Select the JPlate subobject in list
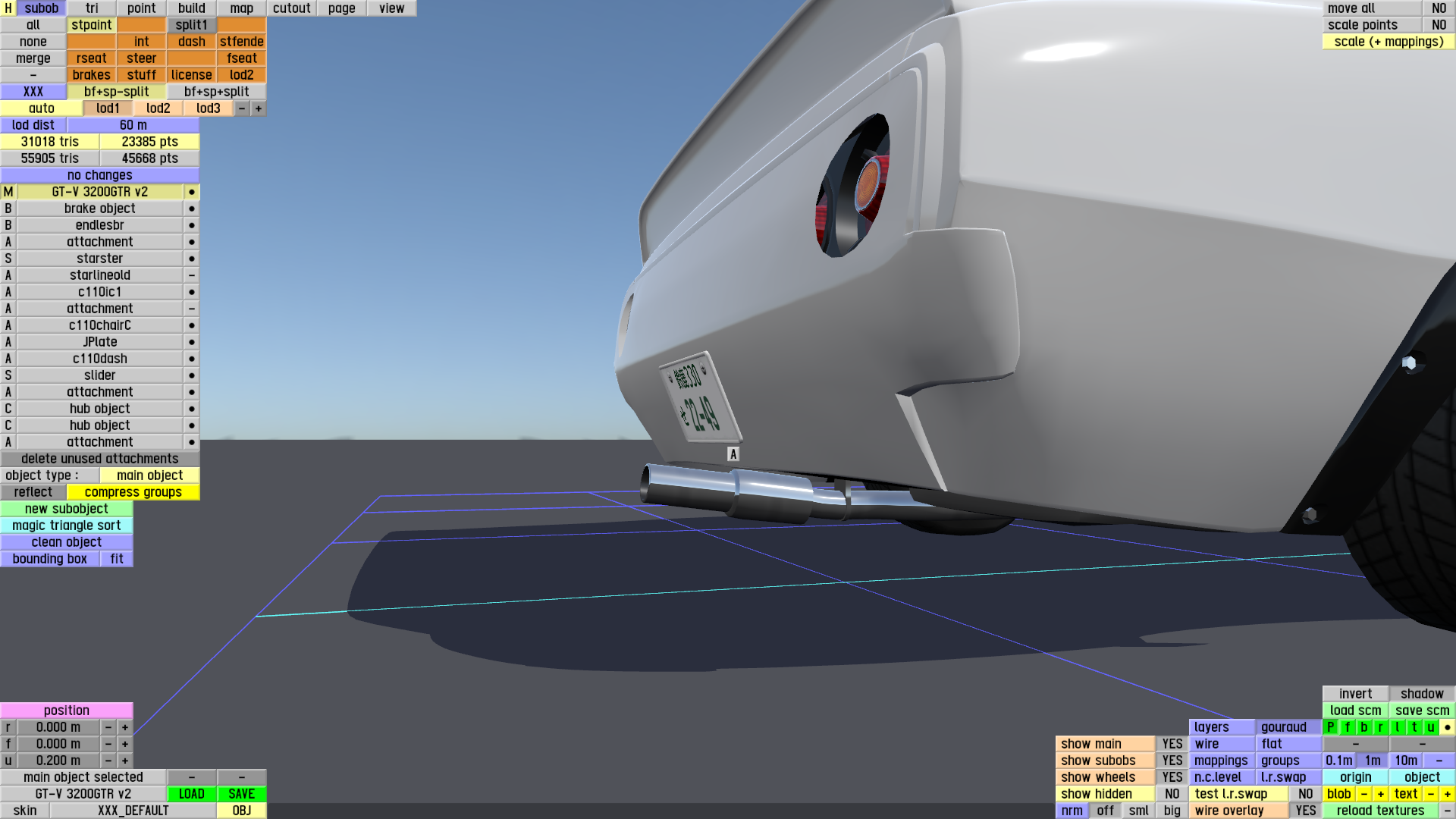1456x819 pixels. [x=99, y=342]
